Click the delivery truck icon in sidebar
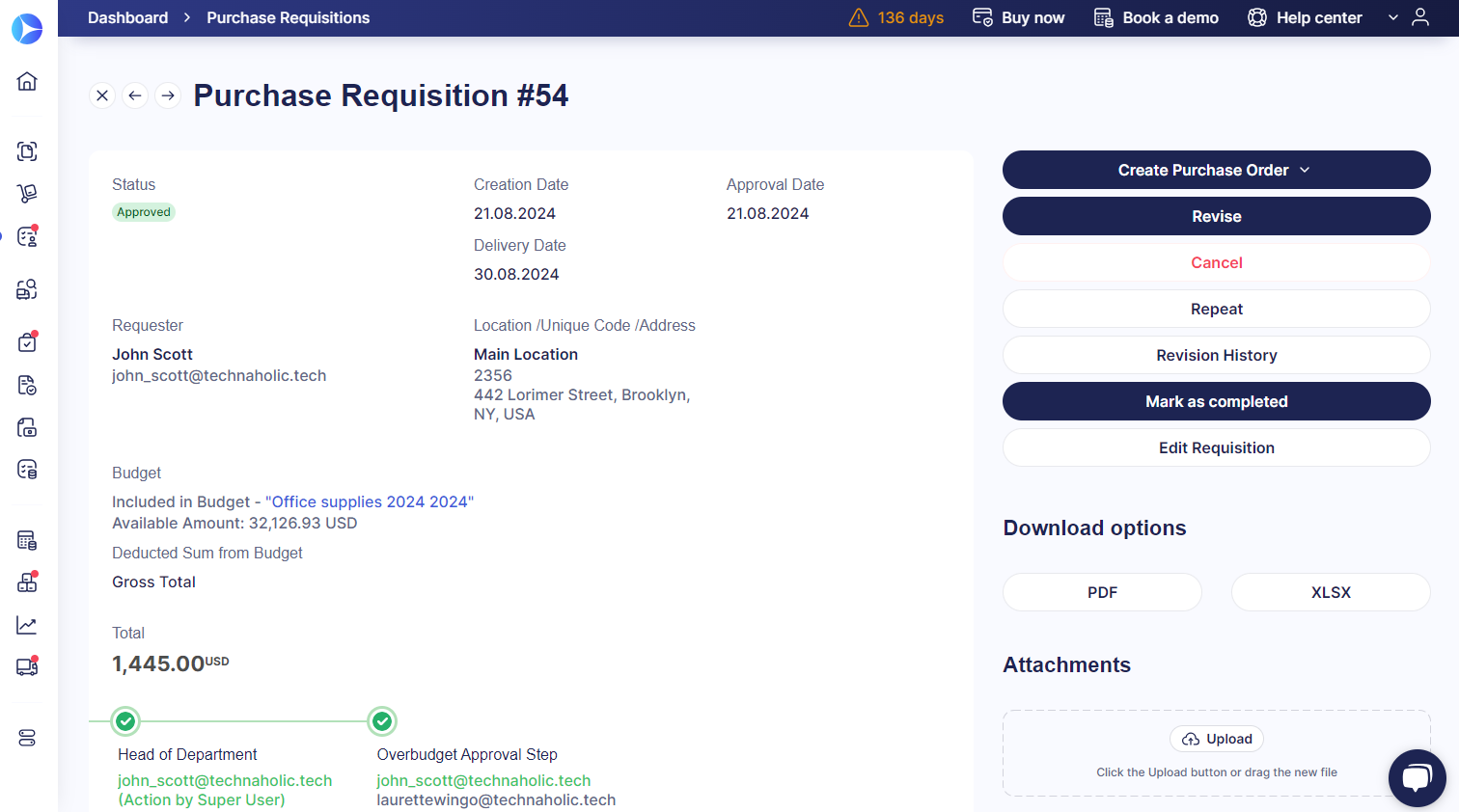 click(x=26, y=666)
